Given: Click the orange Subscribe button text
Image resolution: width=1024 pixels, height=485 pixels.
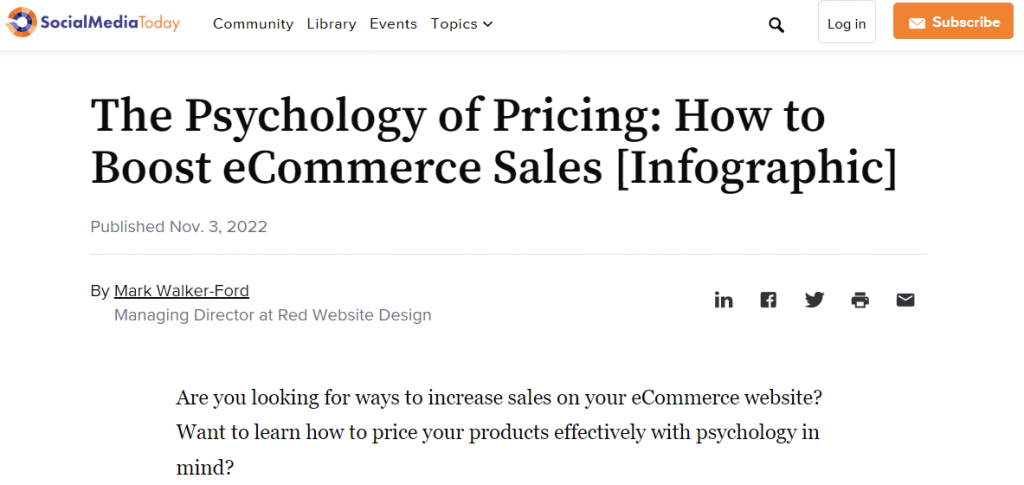Looking at the screenshot, I should tap(966, 22).
